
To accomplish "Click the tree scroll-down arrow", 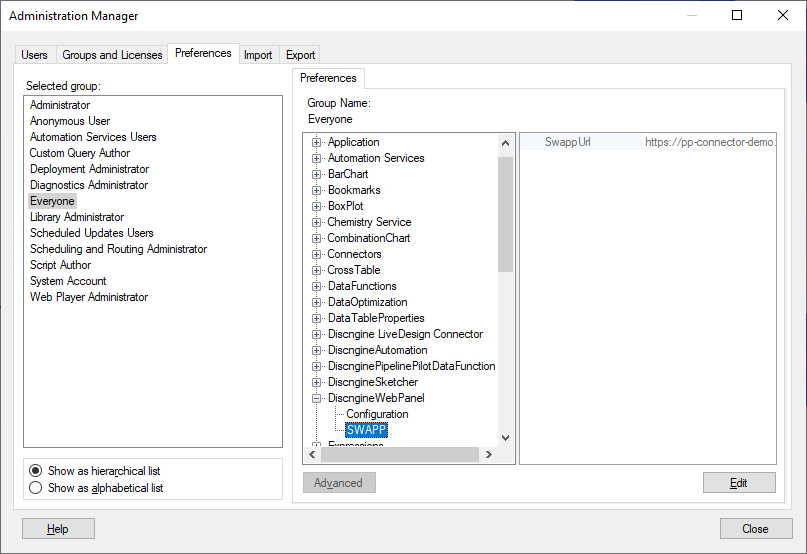I will click(x=505, y=438).
